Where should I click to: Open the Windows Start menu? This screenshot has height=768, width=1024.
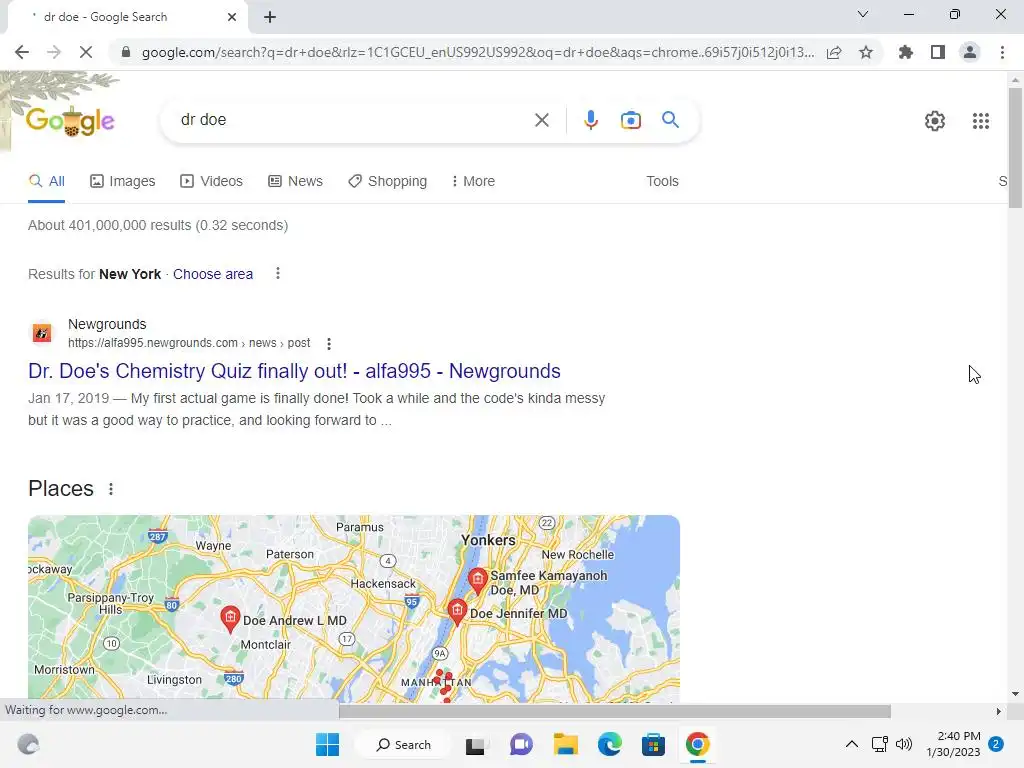327,744
